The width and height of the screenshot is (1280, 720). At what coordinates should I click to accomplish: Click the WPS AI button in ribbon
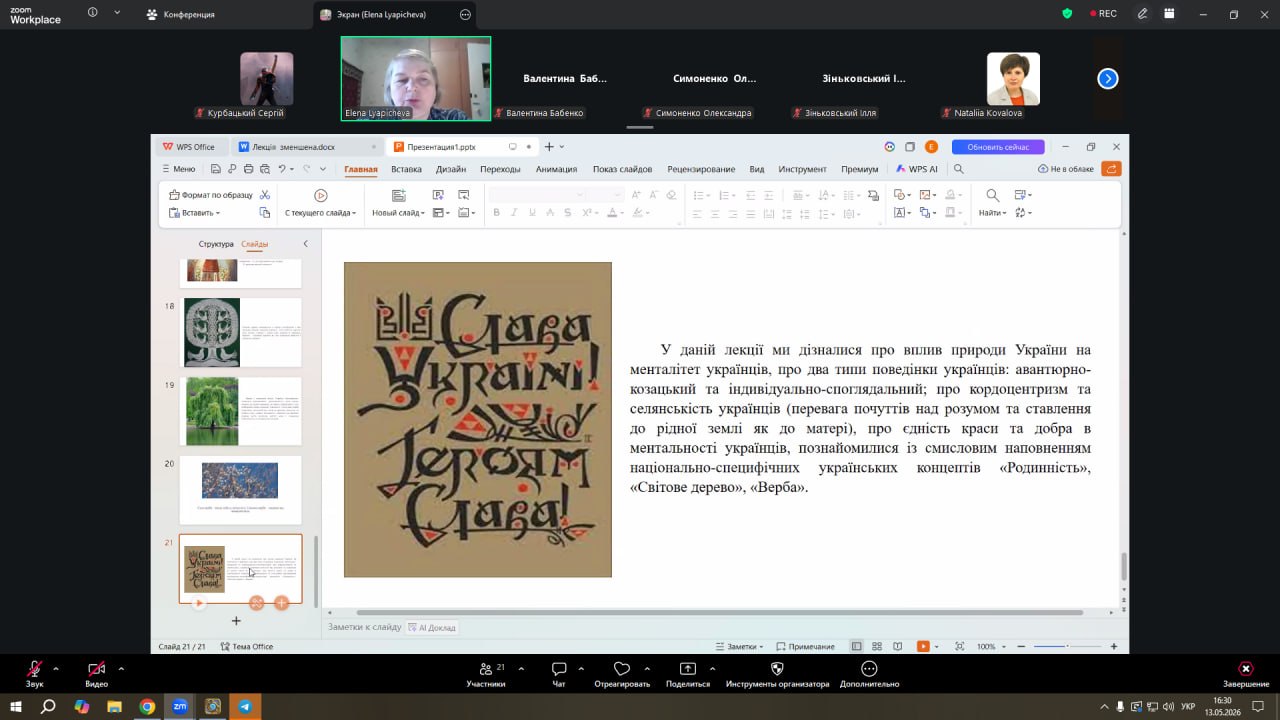[917, 169]
